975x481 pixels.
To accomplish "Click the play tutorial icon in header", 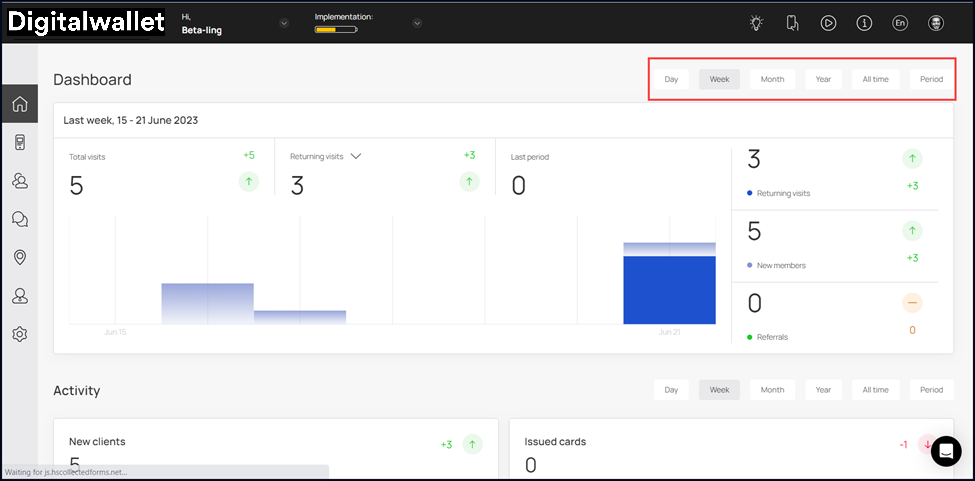I will 828,23.
